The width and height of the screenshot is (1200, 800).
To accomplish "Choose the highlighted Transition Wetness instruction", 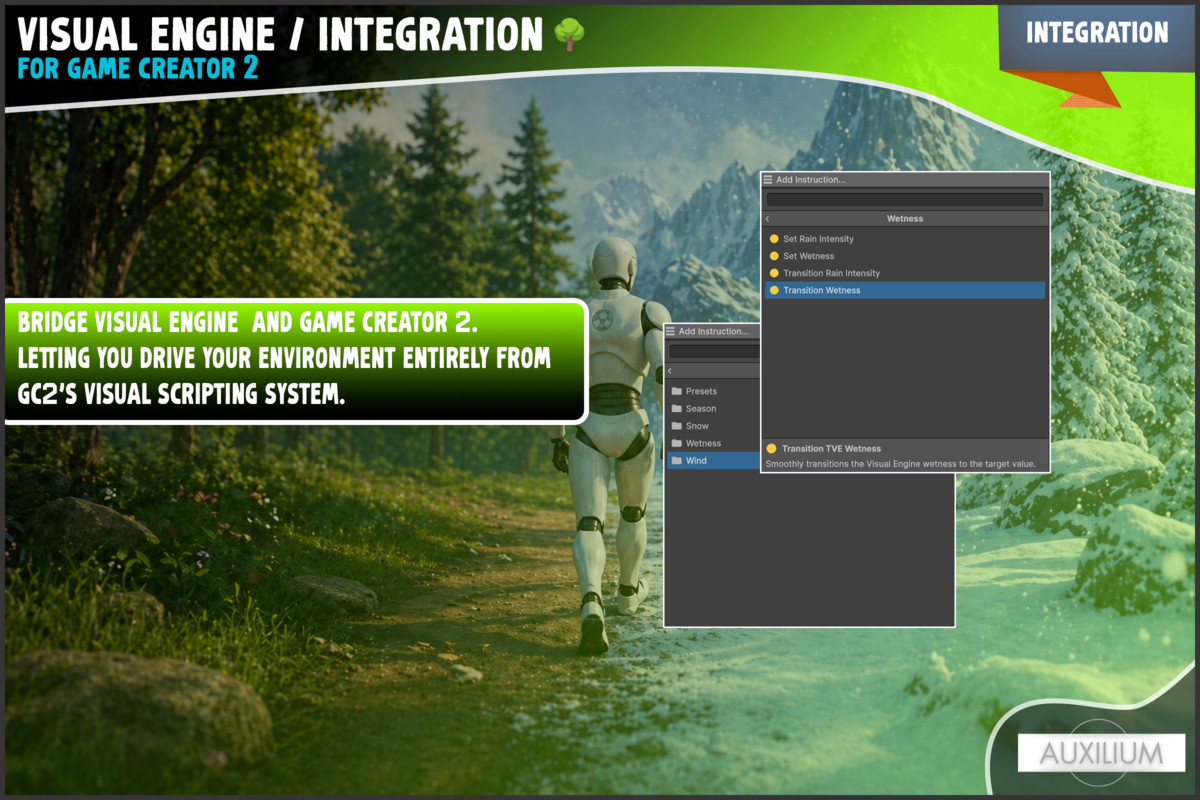I will pyautogui.click(x=905, y=290).
